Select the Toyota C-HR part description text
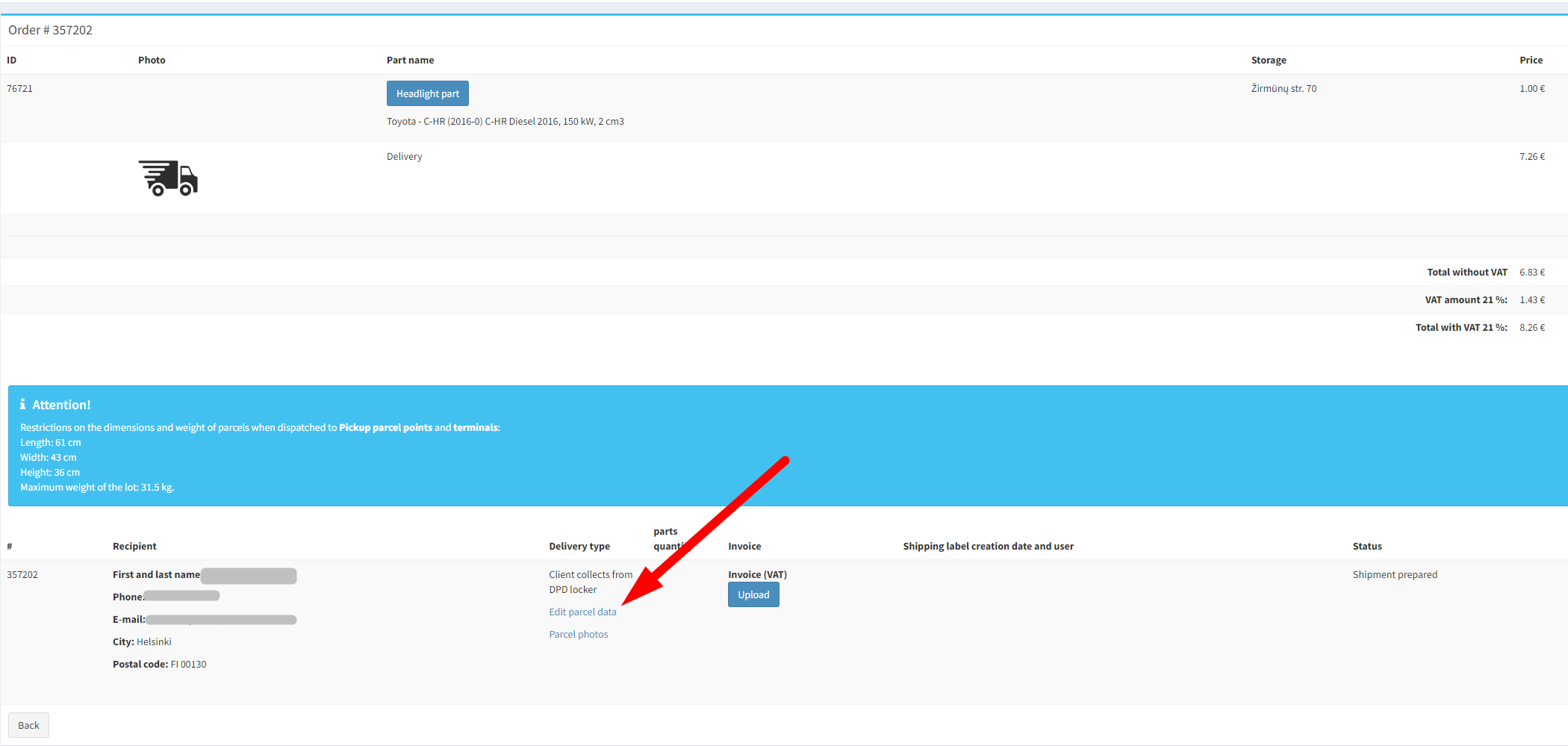 coord(505,121)
